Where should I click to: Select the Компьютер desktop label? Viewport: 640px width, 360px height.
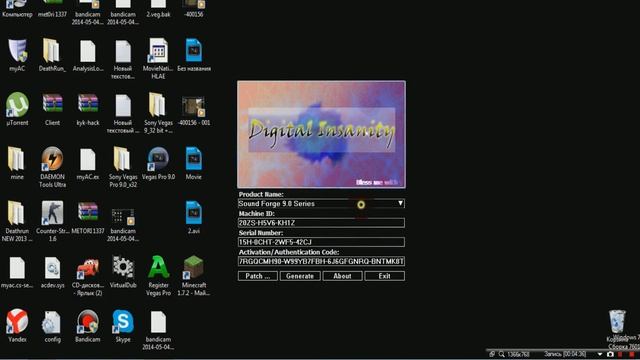coord(17,14)
